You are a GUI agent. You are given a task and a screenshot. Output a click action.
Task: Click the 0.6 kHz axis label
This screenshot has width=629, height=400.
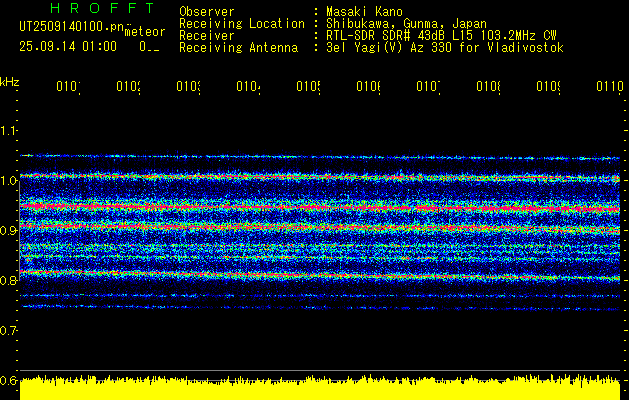point(9,380)
